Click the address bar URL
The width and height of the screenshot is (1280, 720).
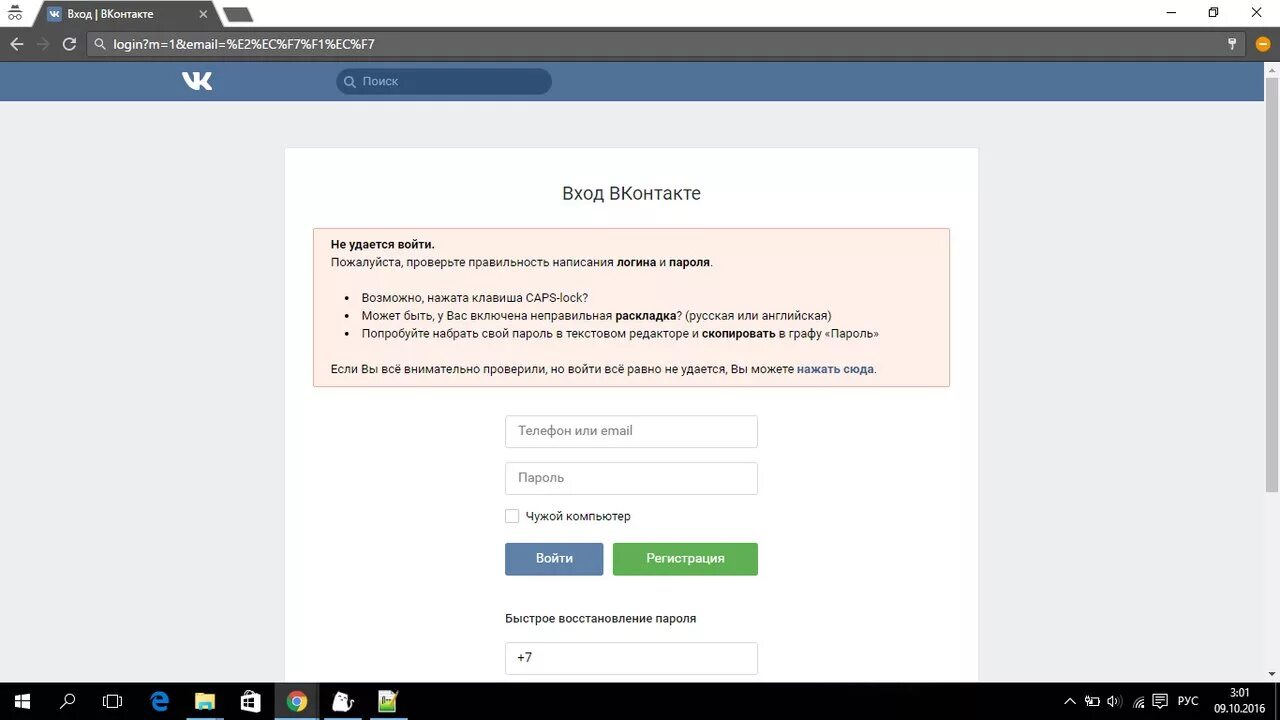(244, 44)
